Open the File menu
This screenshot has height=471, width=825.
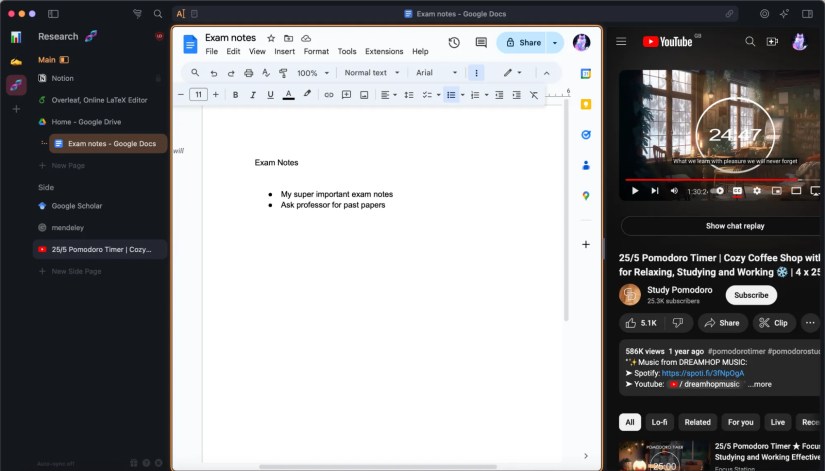[212, 51]
